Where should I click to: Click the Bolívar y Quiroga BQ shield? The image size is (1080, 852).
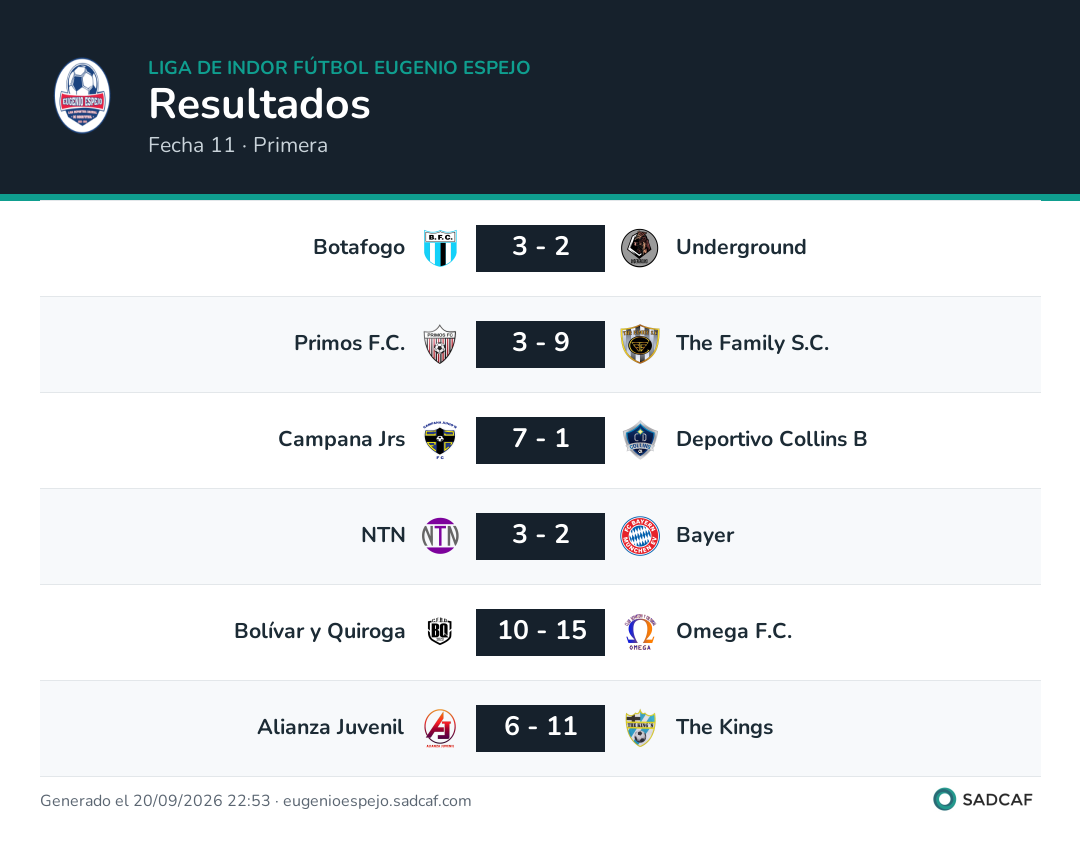(440, 632)
